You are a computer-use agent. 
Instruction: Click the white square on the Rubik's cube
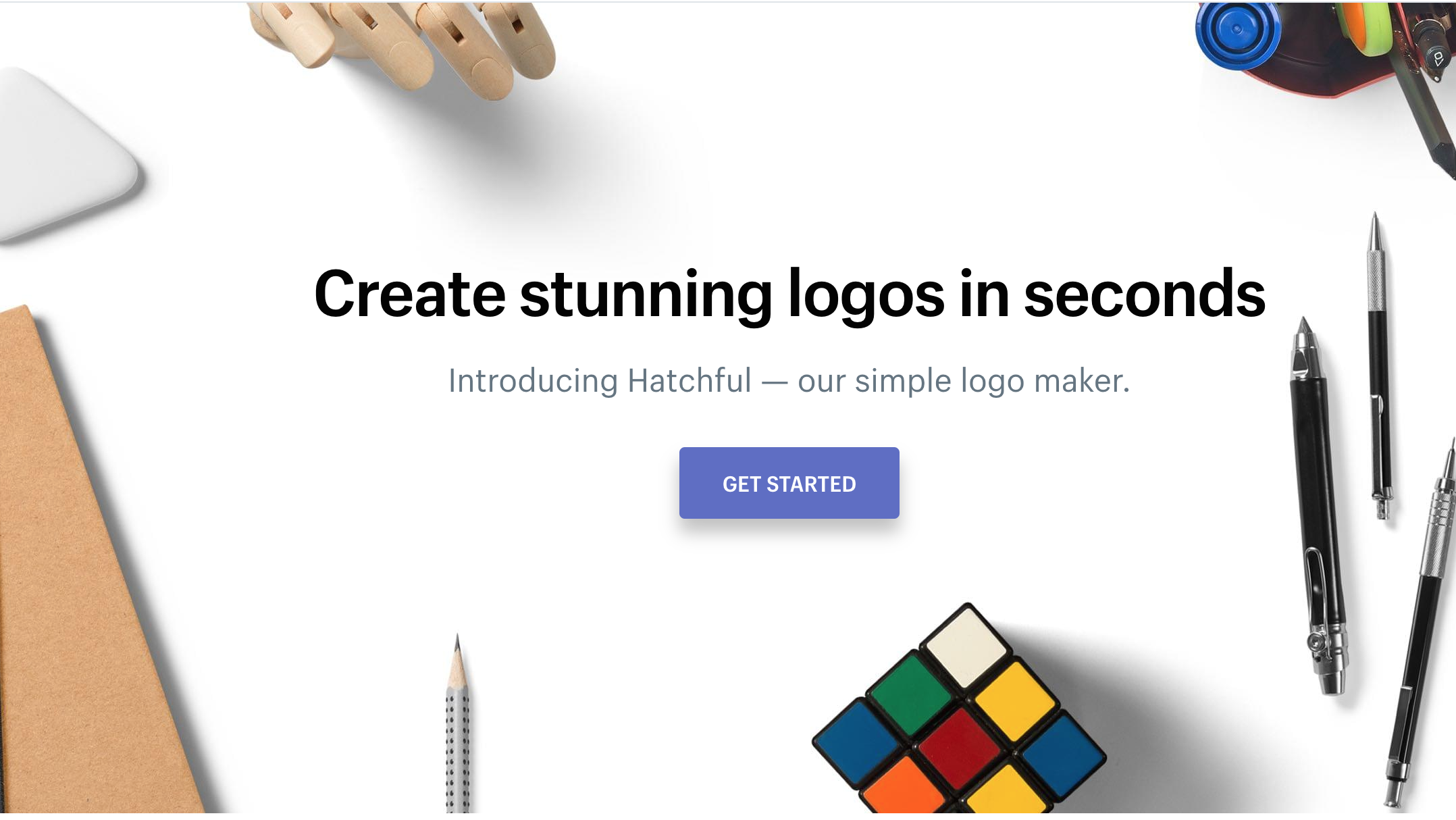coord(967,647)
